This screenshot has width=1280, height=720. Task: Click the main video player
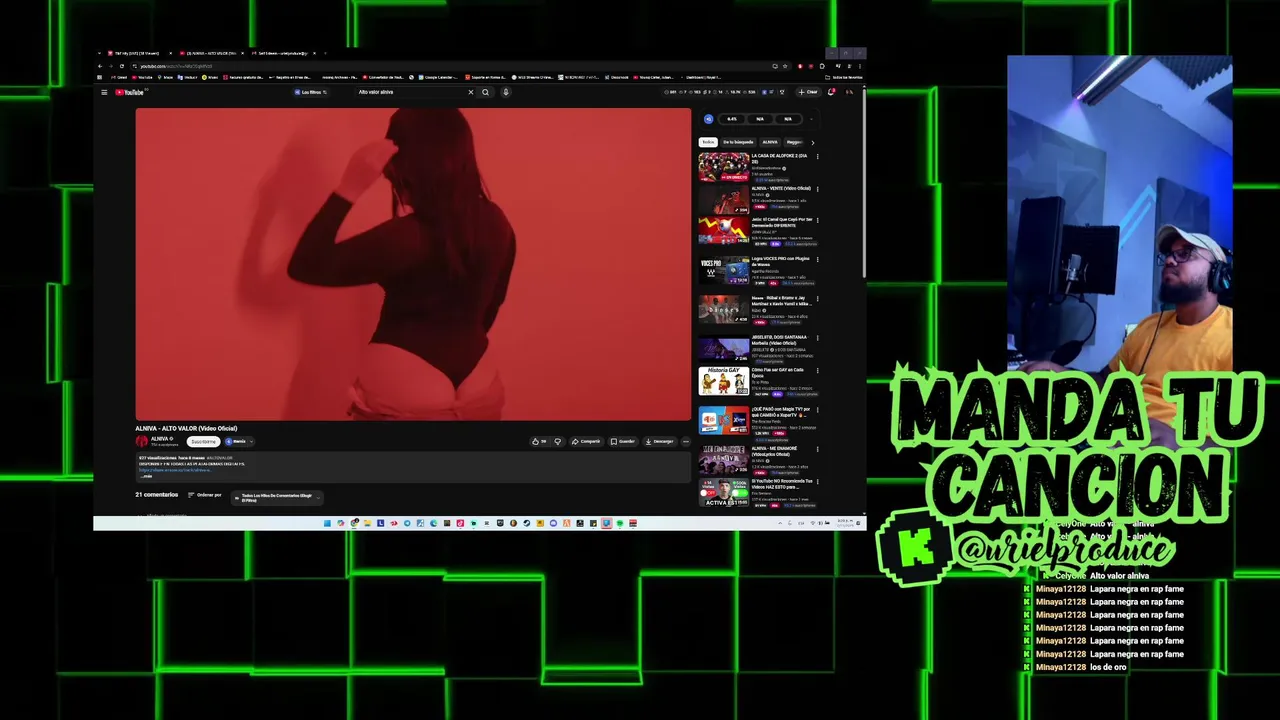click(413, 264)
